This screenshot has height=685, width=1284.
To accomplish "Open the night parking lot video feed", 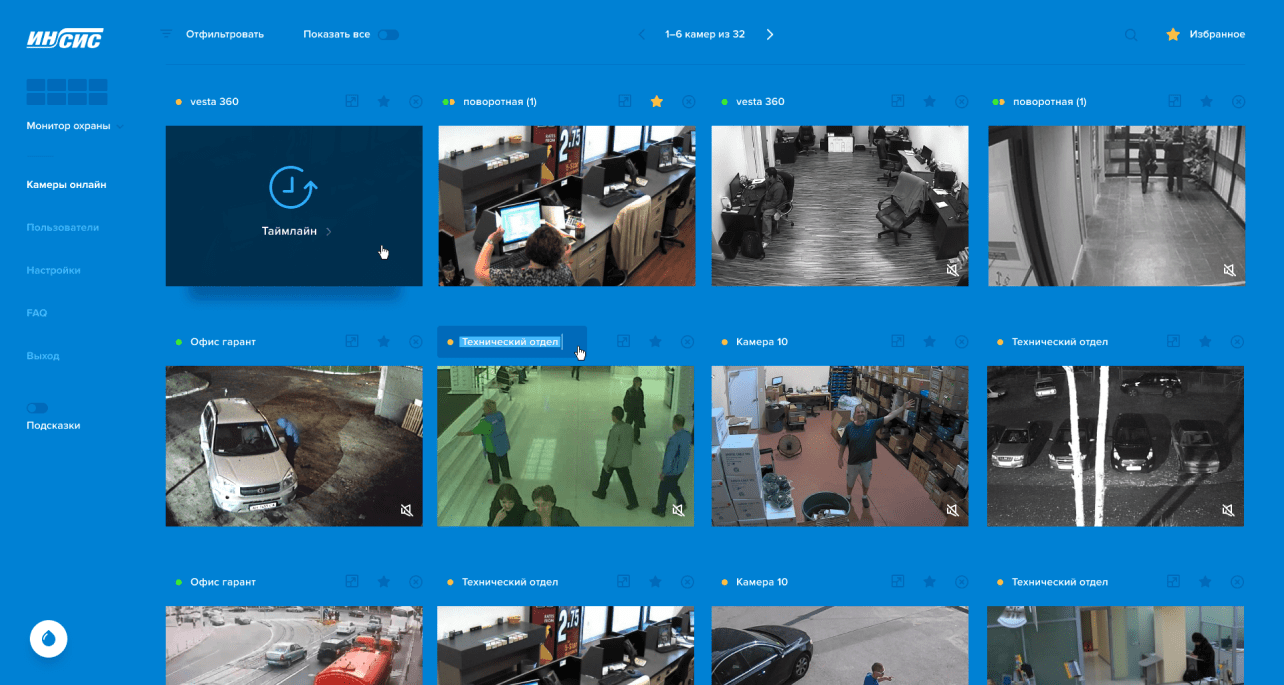I will point(1116,446).
